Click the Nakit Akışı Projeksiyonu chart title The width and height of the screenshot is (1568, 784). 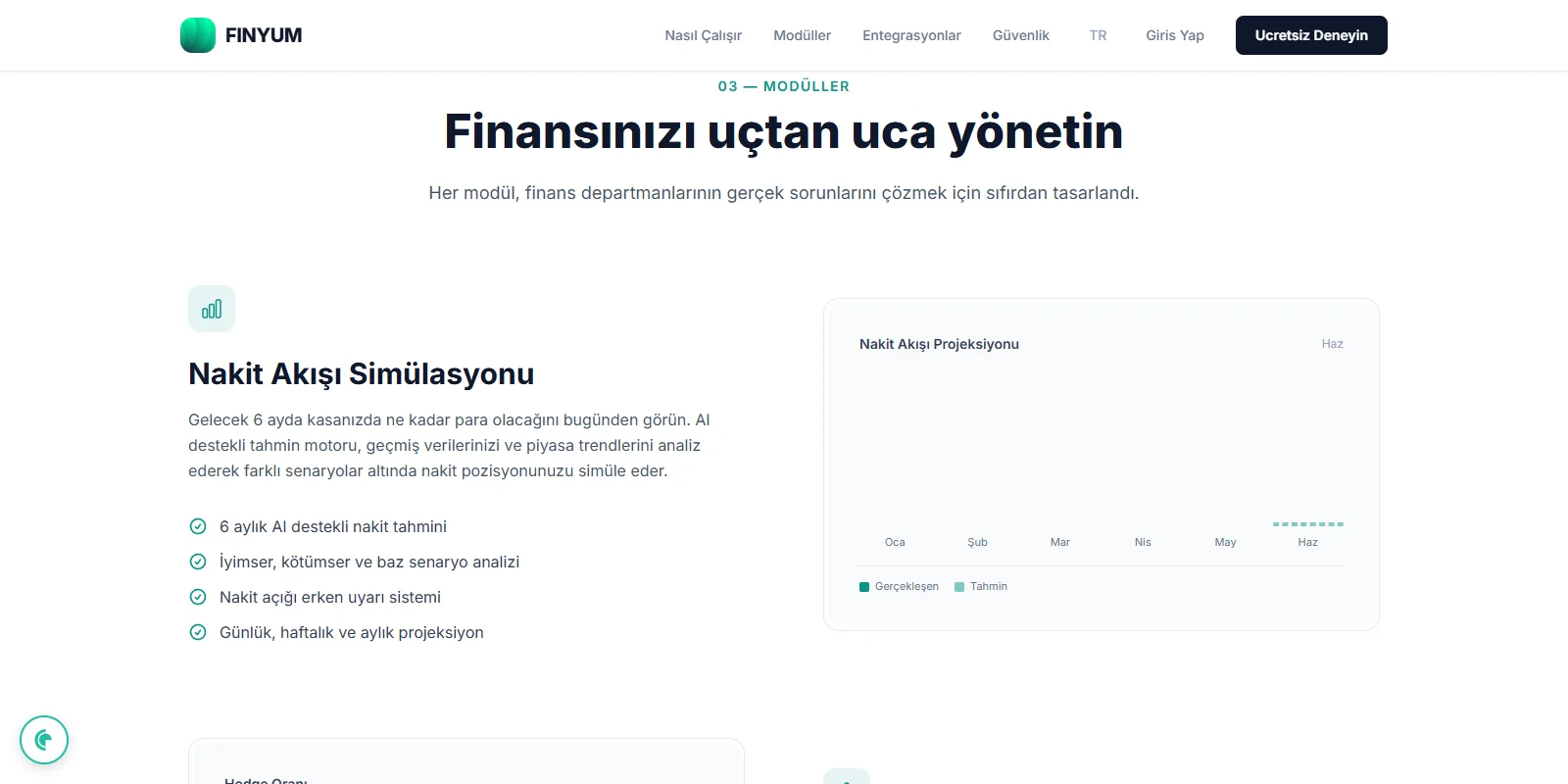[939, 344]
